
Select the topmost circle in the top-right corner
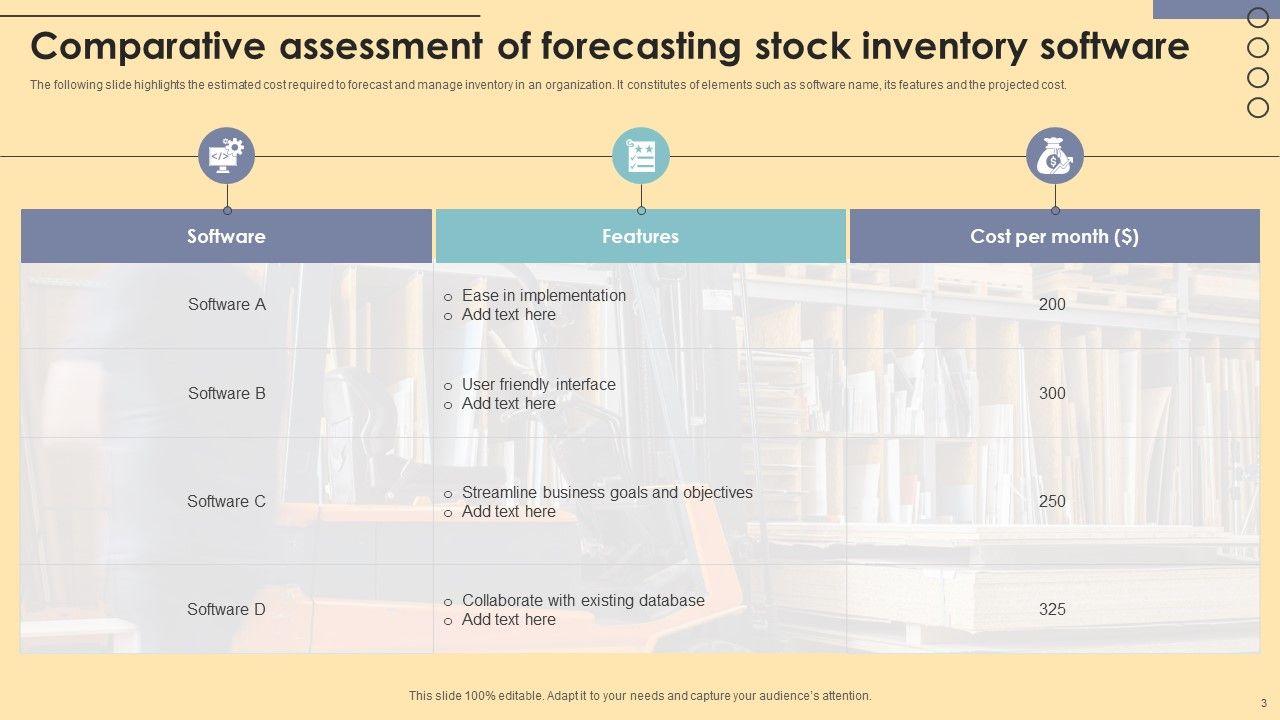click(x=1258, y=17)
